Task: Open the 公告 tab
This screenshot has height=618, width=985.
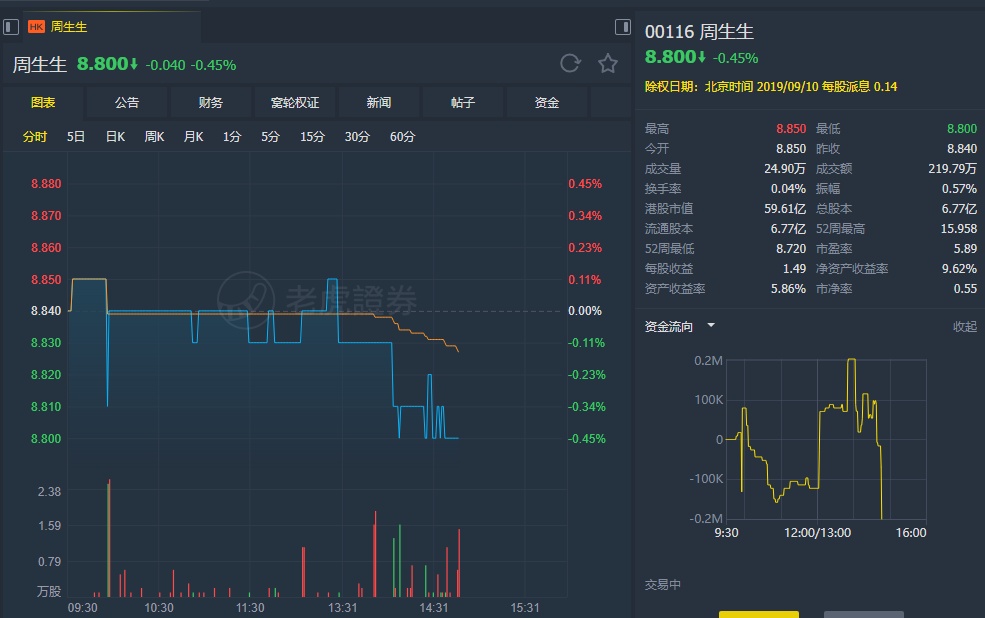Action: [x=127, y=102]
